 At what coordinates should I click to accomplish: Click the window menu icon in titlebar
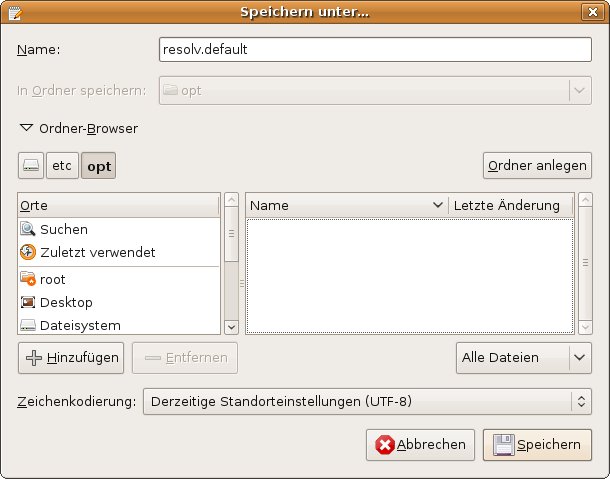pyautogui.click(x=14, y=12)
